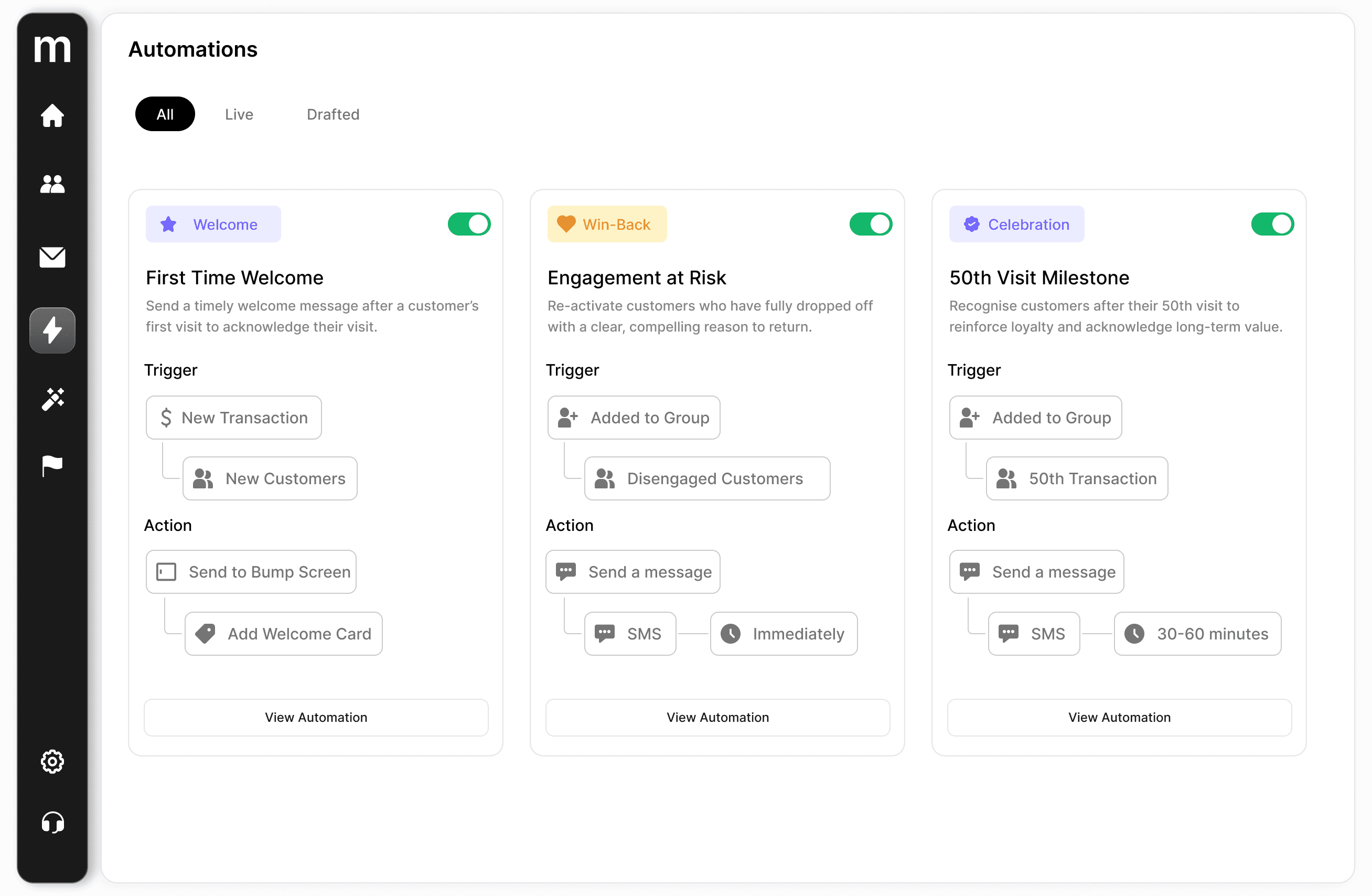Select the lightning bolt Automations icon

(x=52, y=330)
